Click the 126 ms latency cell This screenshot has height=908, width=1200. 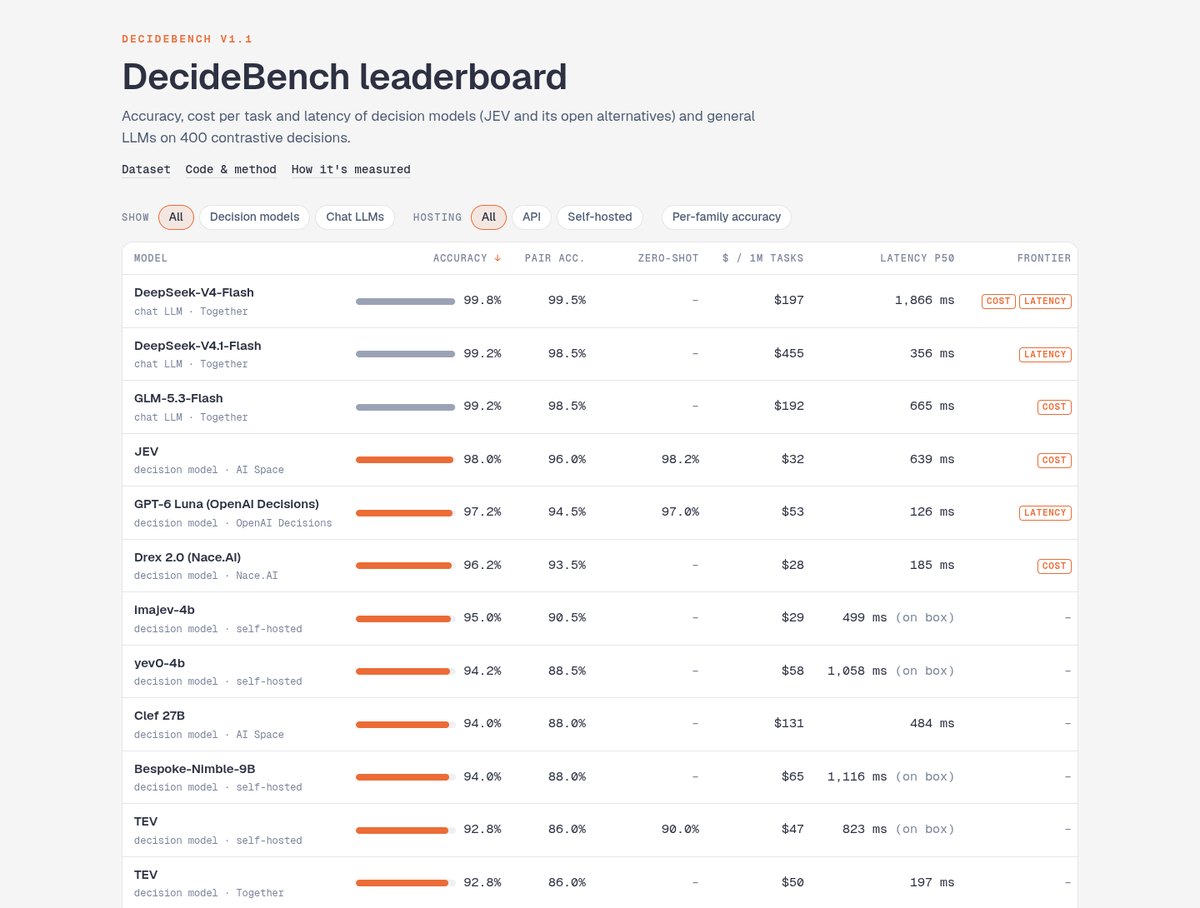point(932,513)
